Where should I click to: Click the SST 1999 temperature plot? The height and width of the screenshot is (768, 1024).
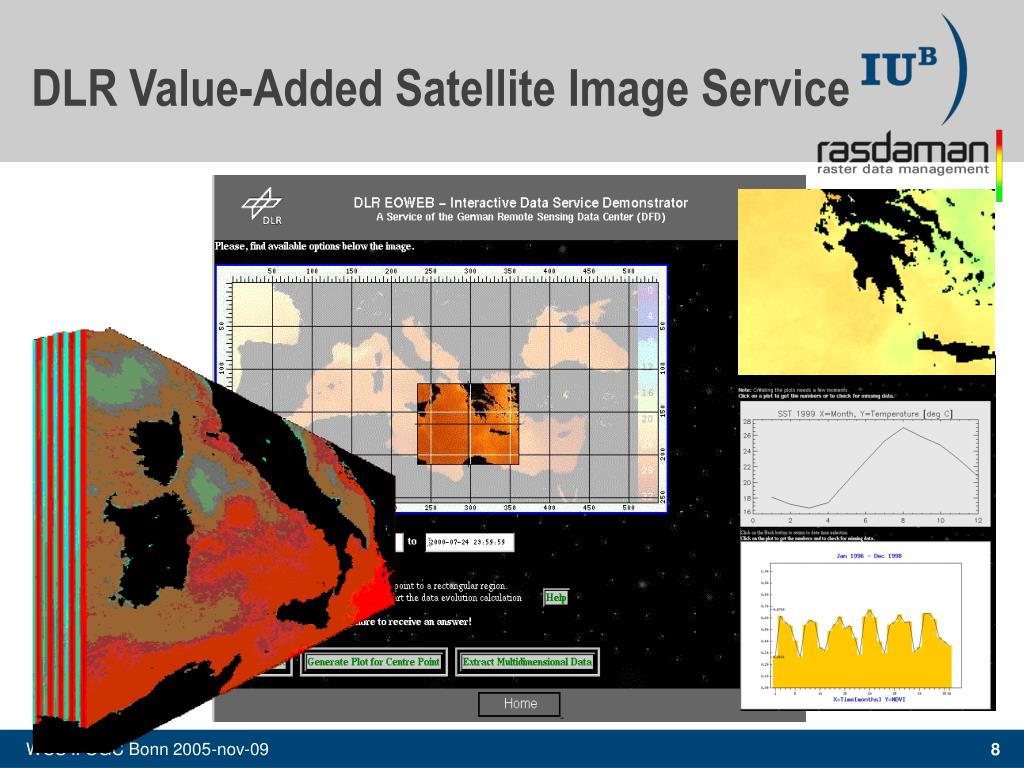click(865, 466)
